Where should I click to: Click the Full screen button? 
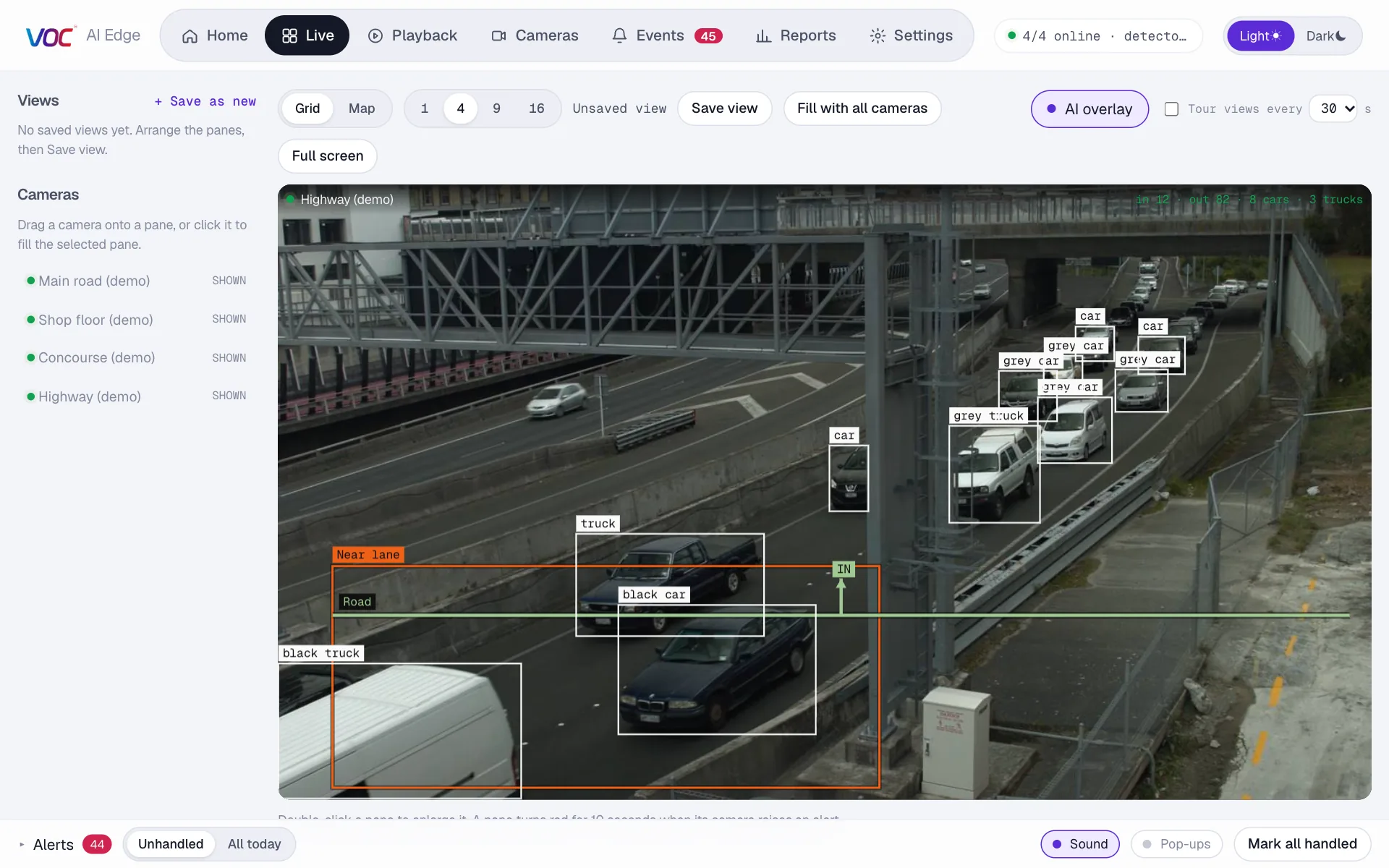pyautogui.click(x=328, y=156)
